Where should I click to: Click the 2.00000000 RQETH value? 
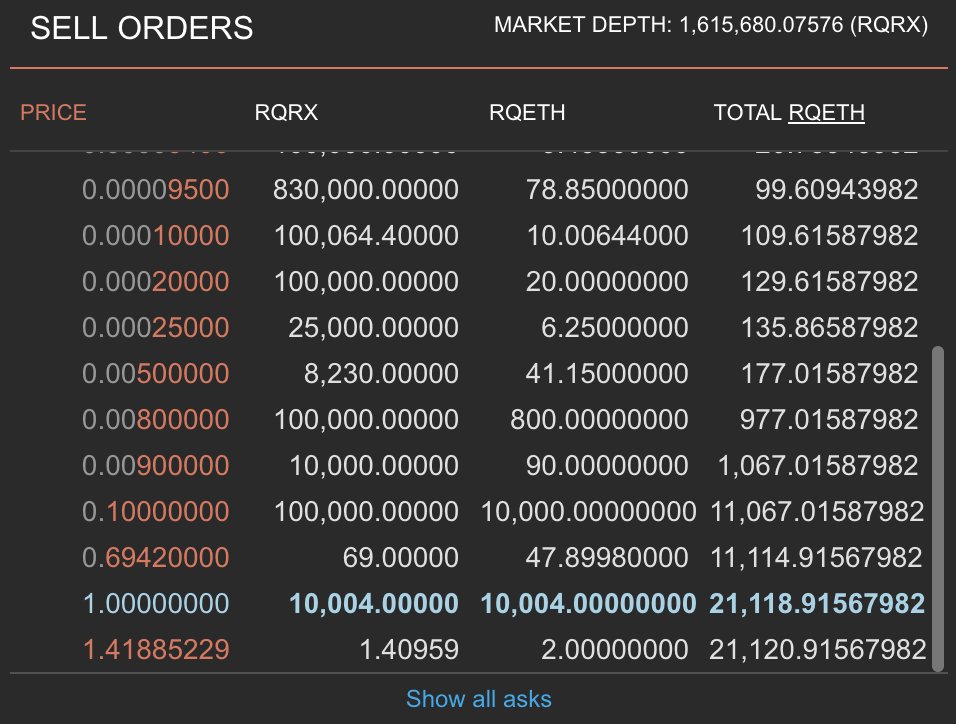point(615,650)
